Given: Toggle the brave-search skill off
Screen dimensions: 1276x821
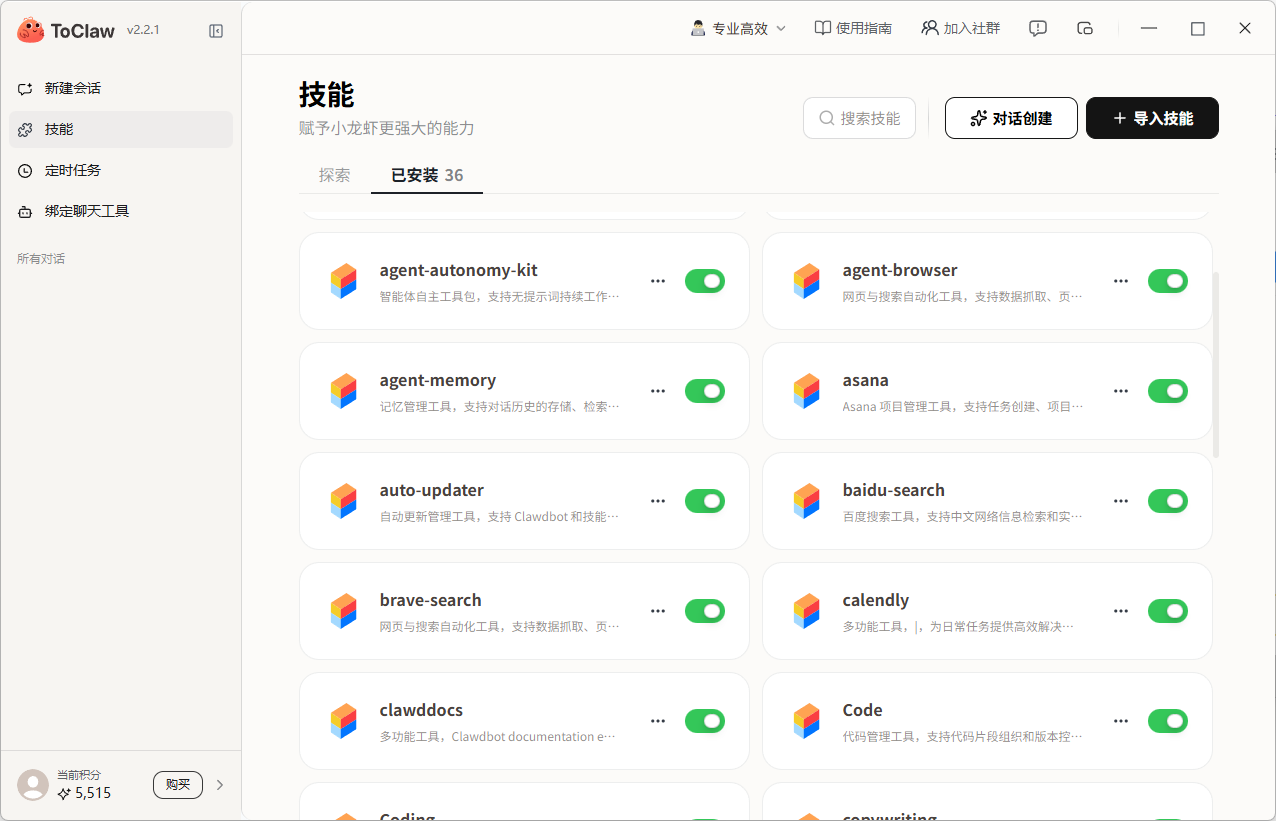Looking at the screenshot, I should click(705, 611).
